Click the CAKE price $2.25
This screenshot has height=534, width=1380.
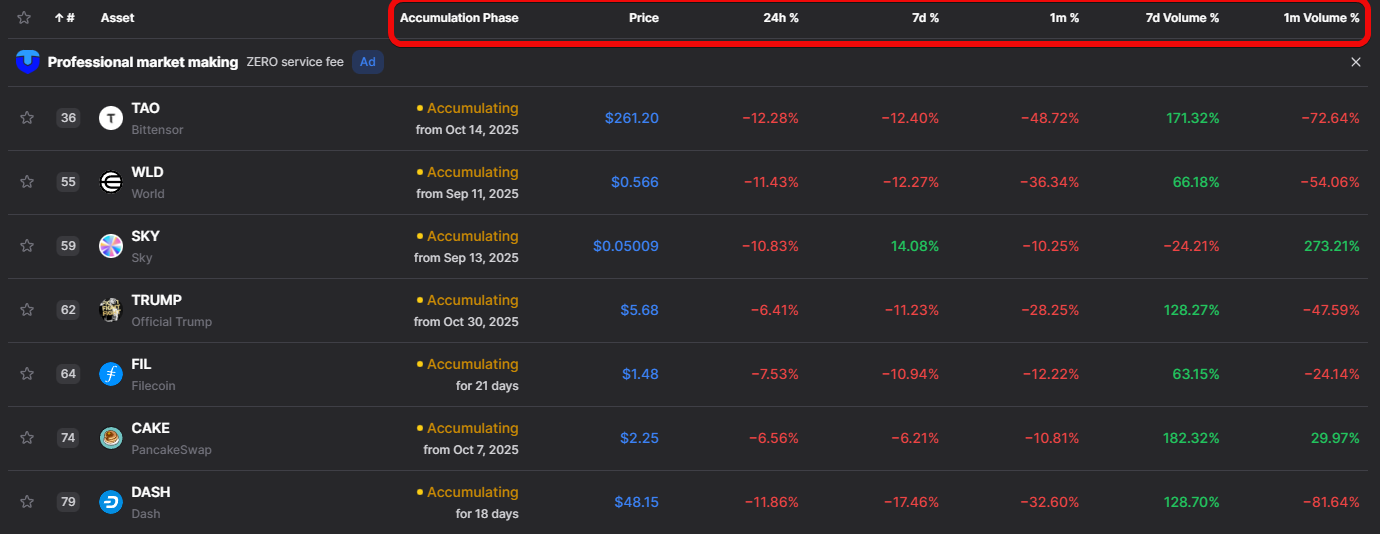click(639, 438)
